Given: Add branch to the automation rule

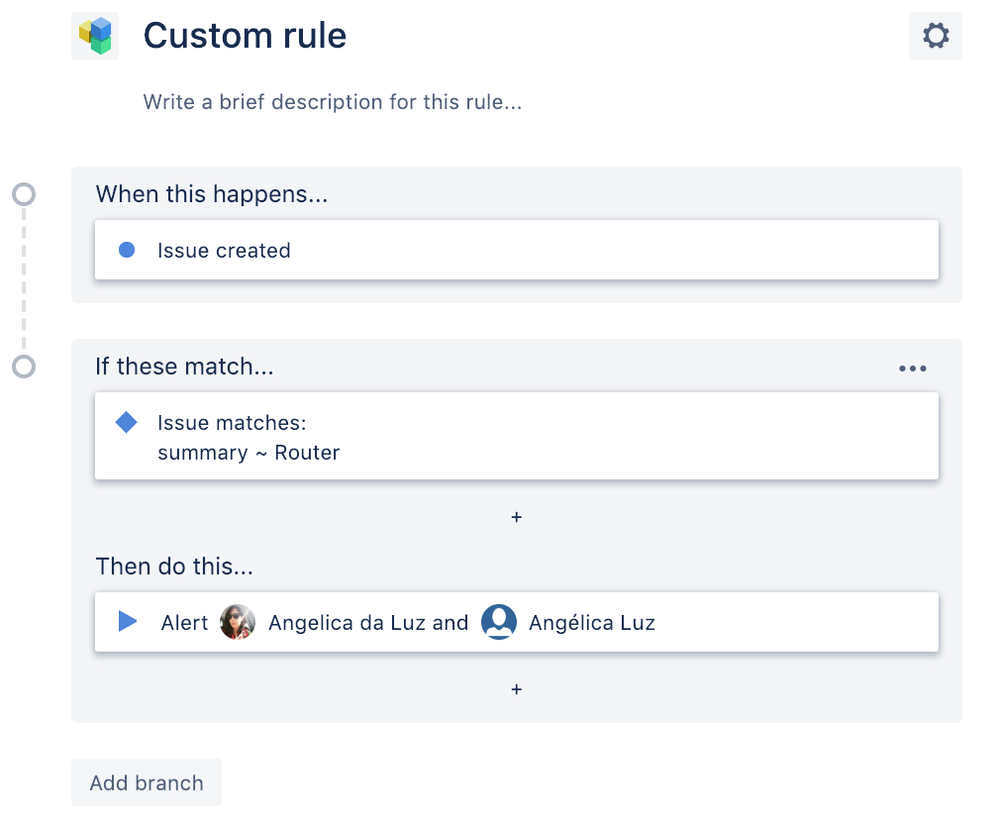Looking at the screenshot, I should coord(146,783).
